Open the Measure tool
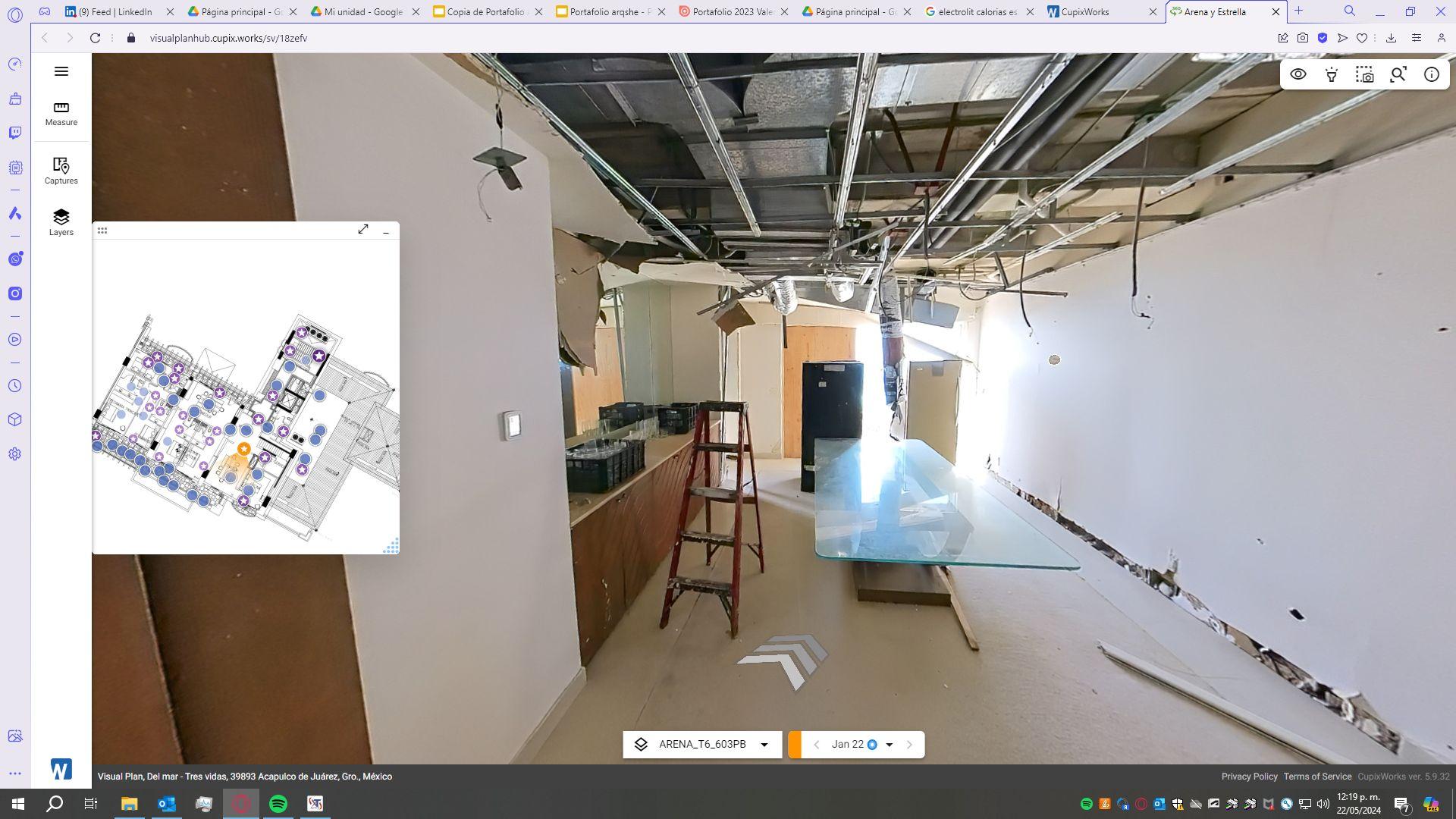1456x819 pixels. click(61, 113)
